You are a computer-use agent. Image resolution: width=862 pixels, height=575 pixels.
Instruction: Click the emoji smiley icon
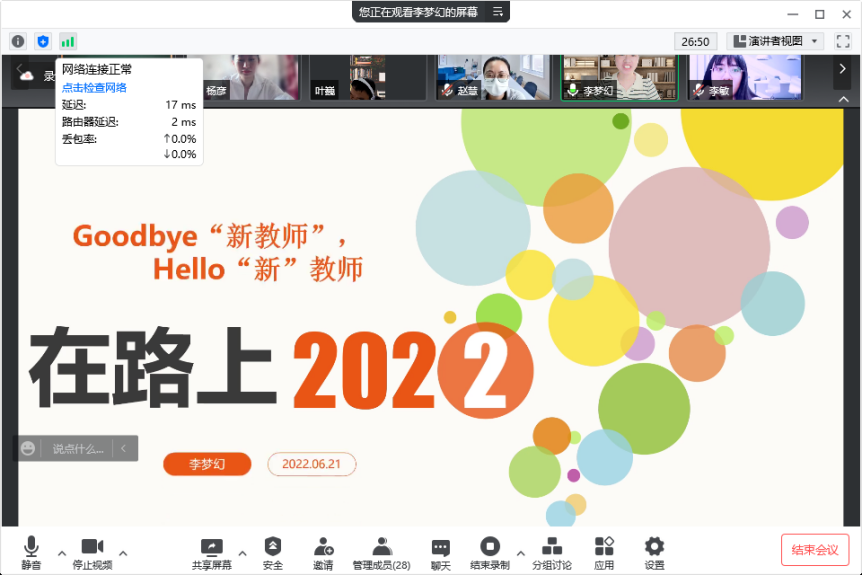27,449
